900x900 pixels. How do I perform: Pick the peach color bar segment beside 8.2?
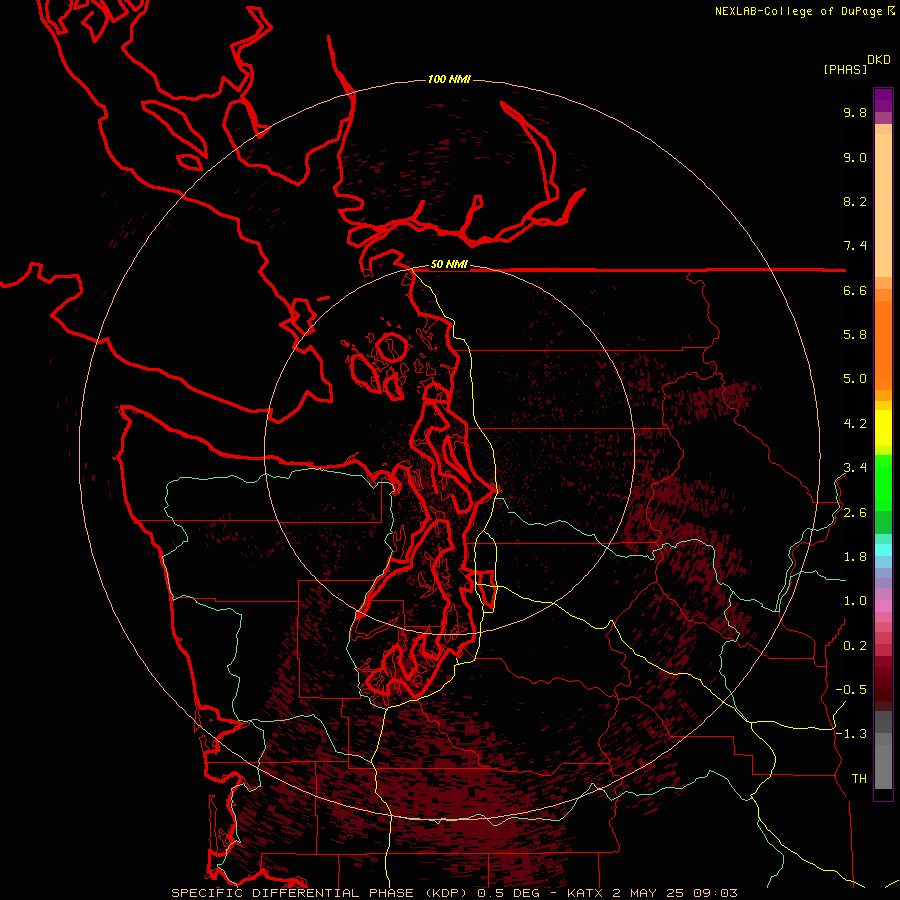pos(883,205)
